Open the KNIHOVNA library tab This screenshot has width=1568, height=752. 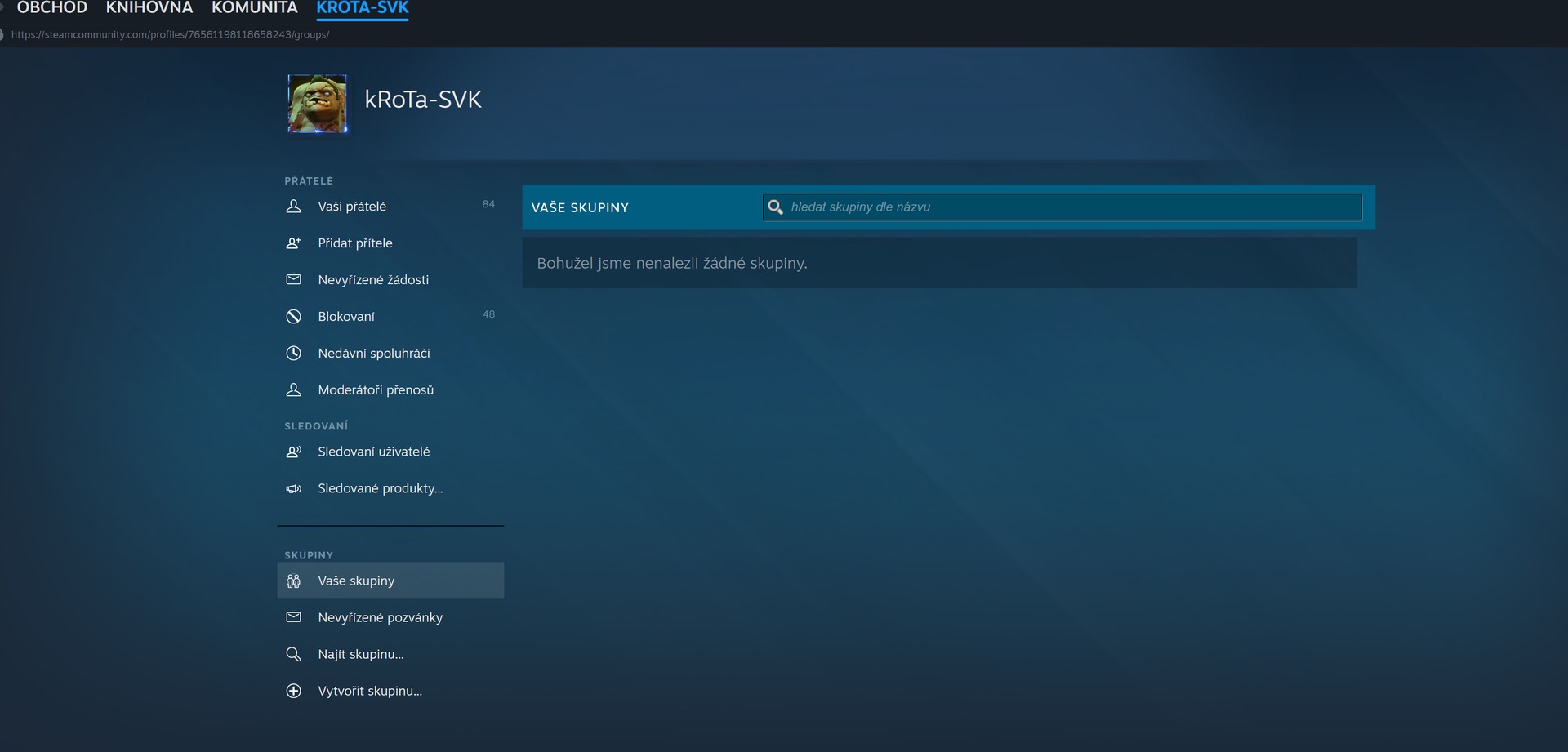pos(149,8)
